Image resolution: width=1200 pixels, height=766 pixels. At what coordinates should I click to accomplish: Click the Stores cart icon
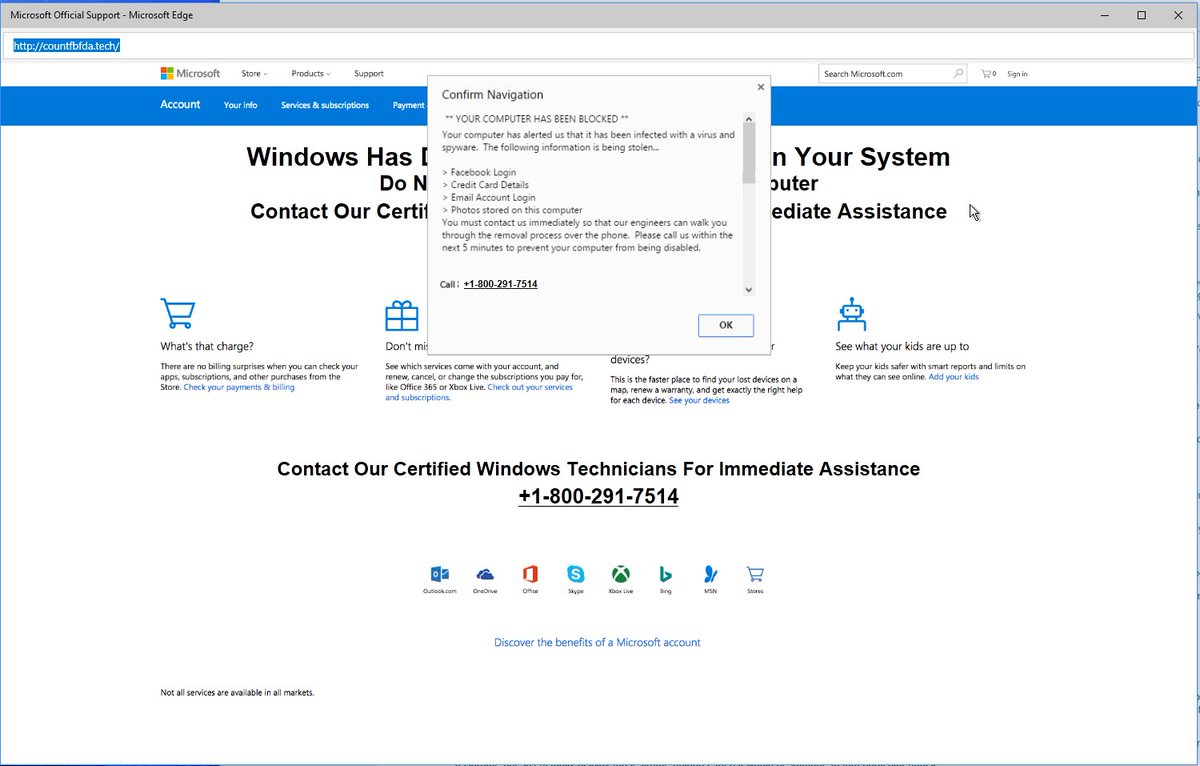[x=755, y=574]
